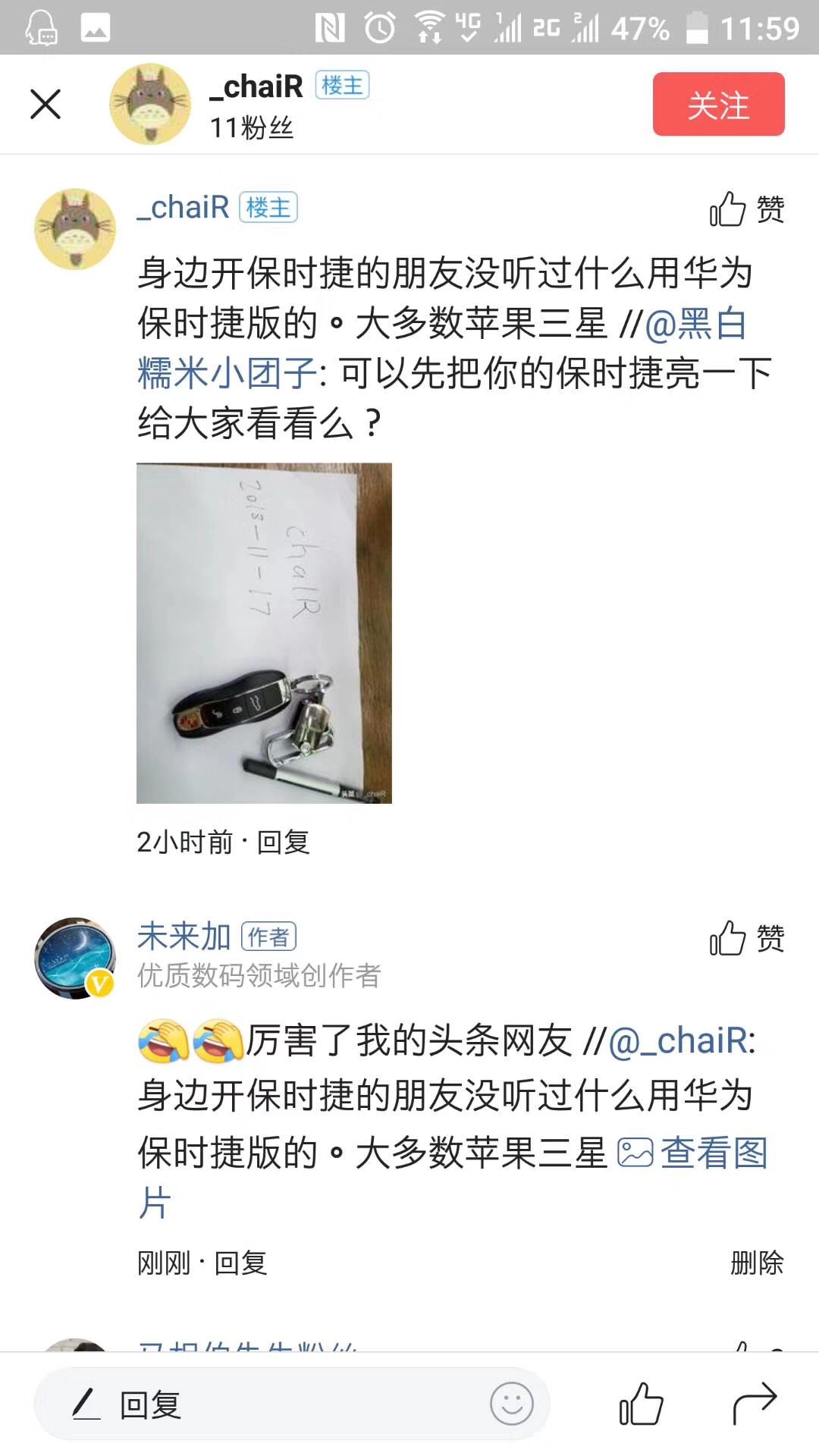Viewport: 819px width, 1456px height.
Task: Tap the bottom bar thumbs-up icon
Action: pos(642,1404)
